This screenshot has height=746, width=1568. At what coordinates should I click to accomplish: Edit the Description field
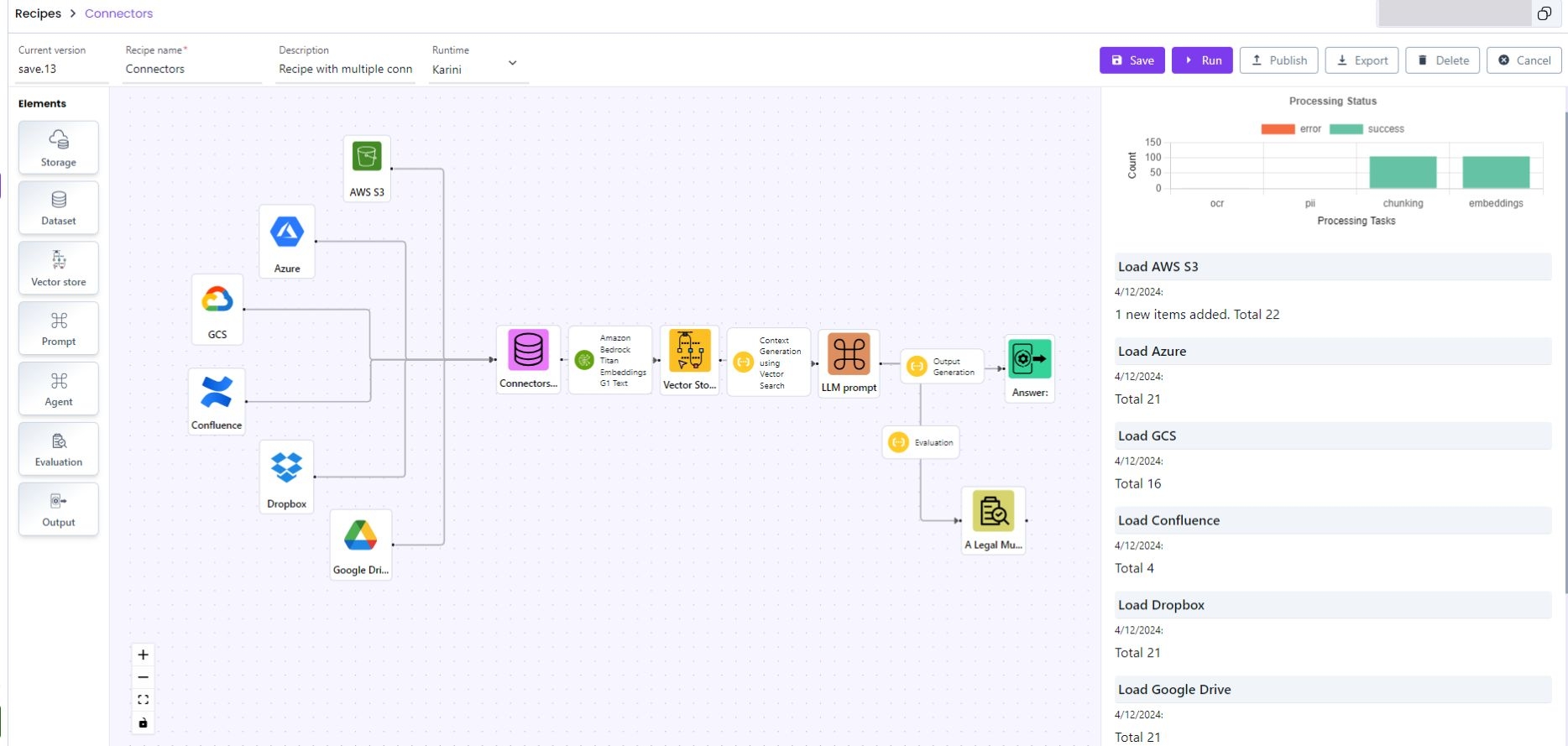(x=346, y=69)
